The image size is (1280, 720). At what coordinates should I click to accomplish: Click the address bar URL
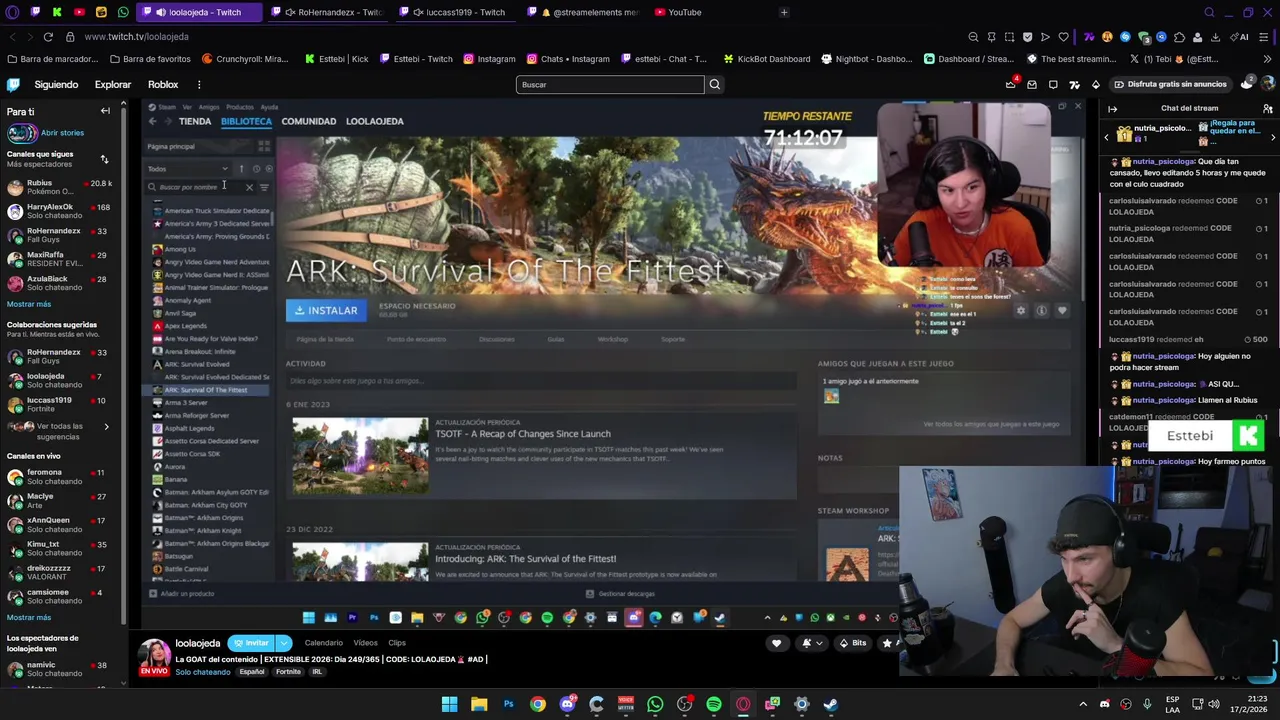point(137,37)
